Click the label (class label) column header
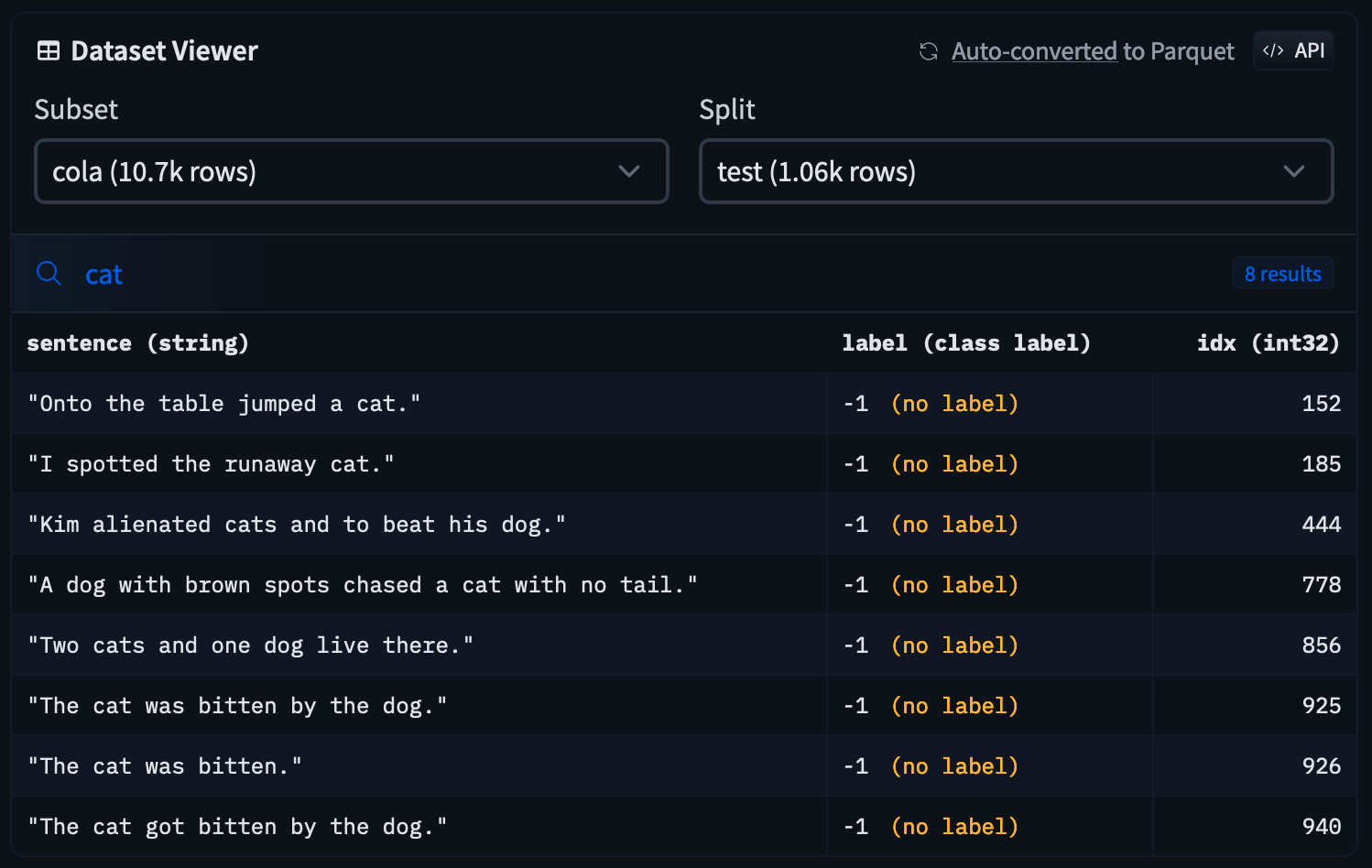1372x868 pixels. pos(965,343)
